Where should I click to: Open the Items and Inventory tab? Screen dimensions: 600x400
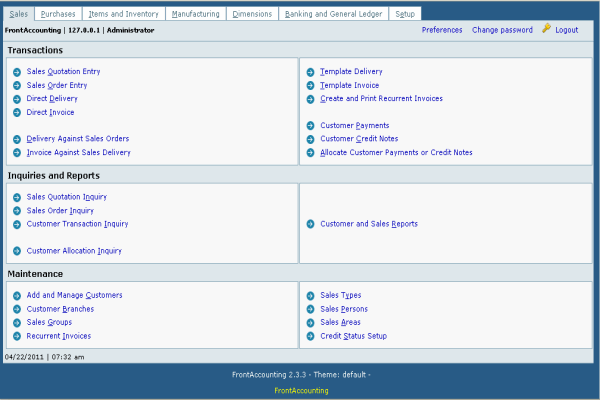[124, 14]
